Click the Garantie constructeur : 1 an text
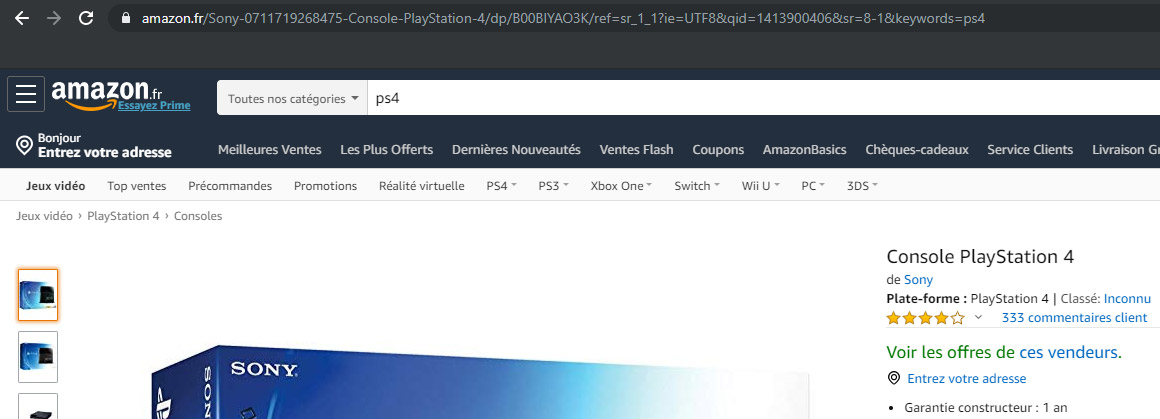Viewport: 1160px width, 419px height. (x=985, y=408)
